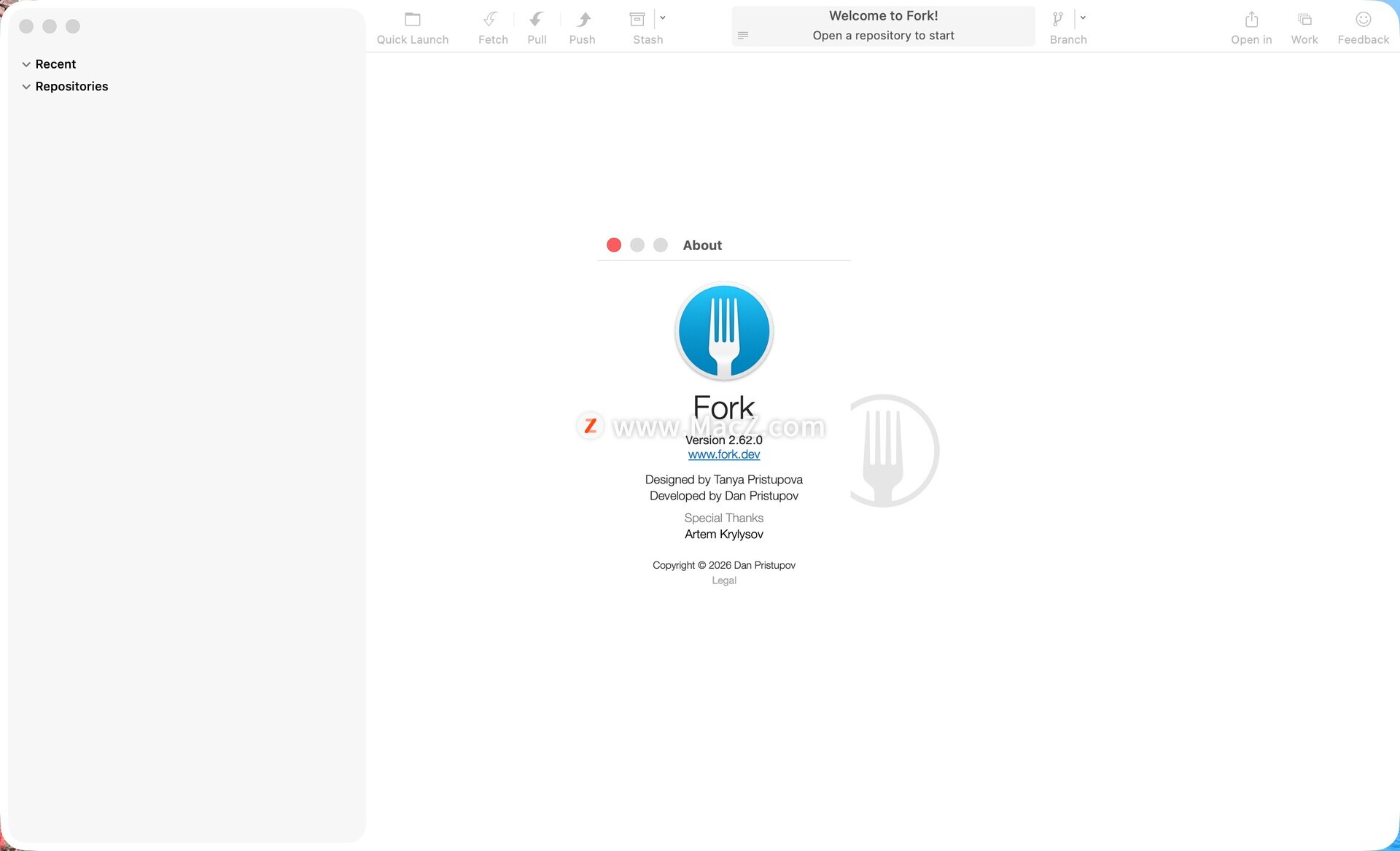This screenshot has height=851, width=1400.
Task: Collapse the Repositories section chevron
Action: click(26, 87)
